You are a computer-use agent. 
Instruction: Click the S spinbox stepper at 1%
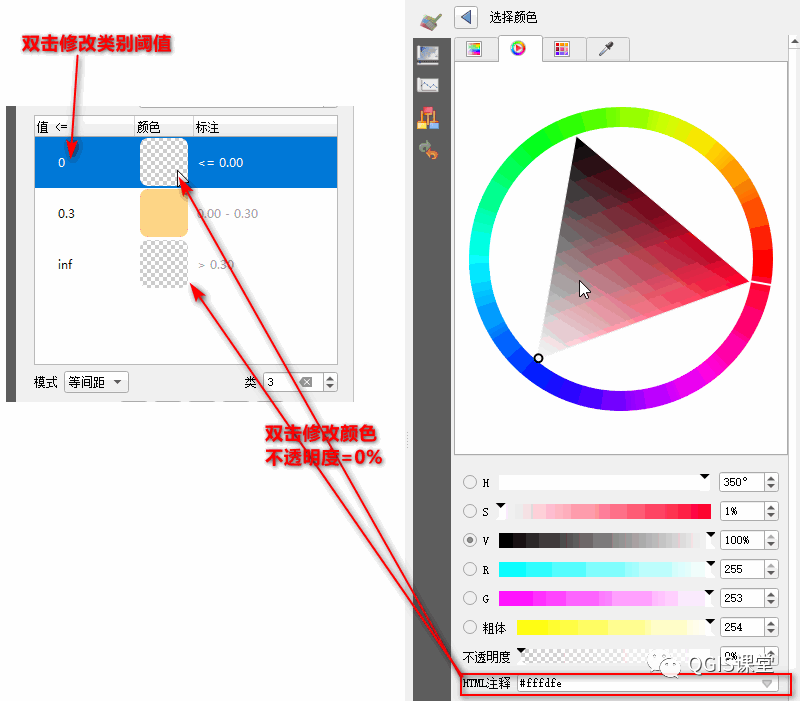pos(771,511)
